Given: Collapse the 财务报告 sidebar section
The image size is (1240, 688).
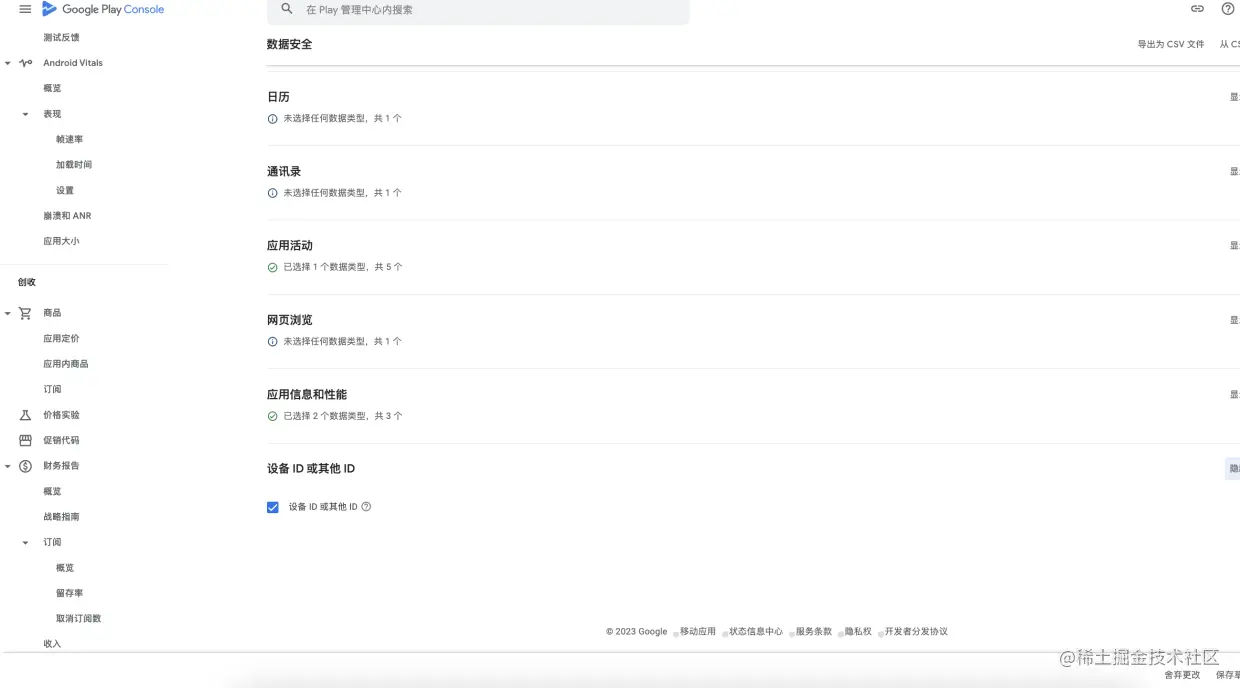Looking at the screenshot, I should tap(7, 465).
